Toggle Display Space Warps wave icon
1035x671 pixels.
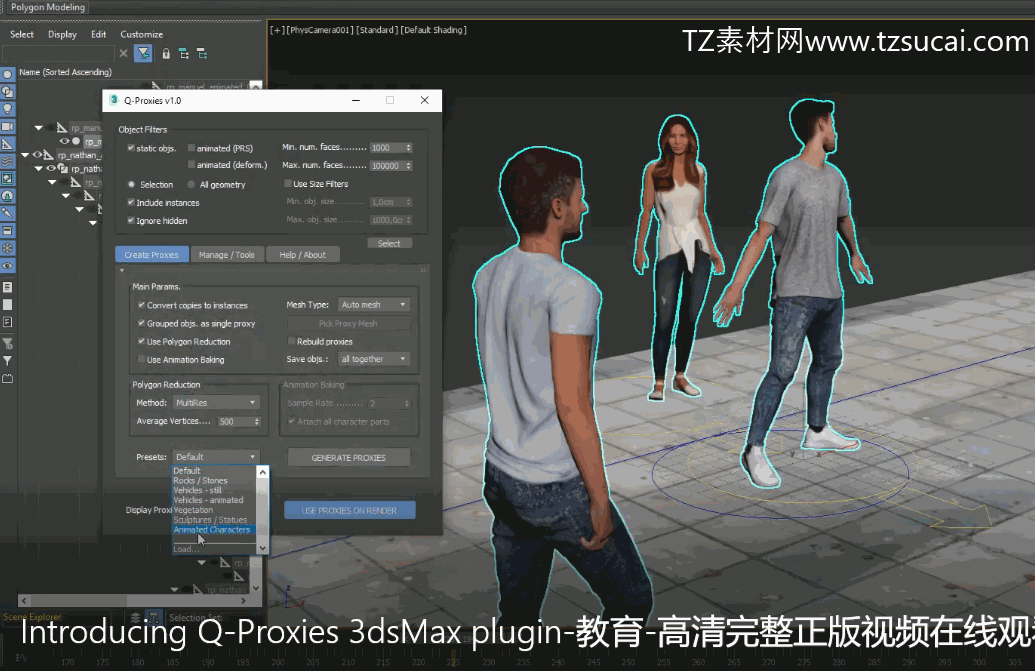point(7,161)
